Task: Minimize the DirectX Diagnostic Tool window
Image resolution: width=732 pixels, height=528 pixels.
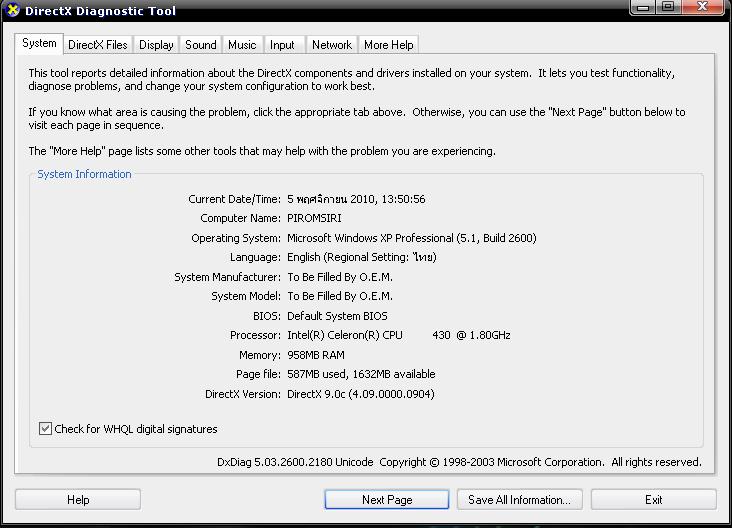Action: click(643, 7)
